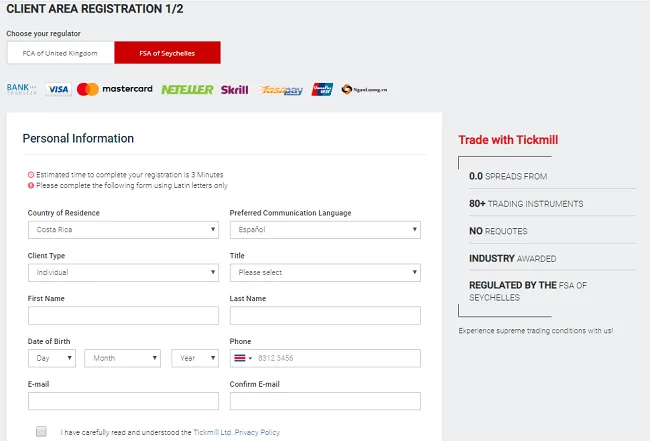Click the Skrill payment logo
Screen dimensions: 650x441
tap(234, 90)
